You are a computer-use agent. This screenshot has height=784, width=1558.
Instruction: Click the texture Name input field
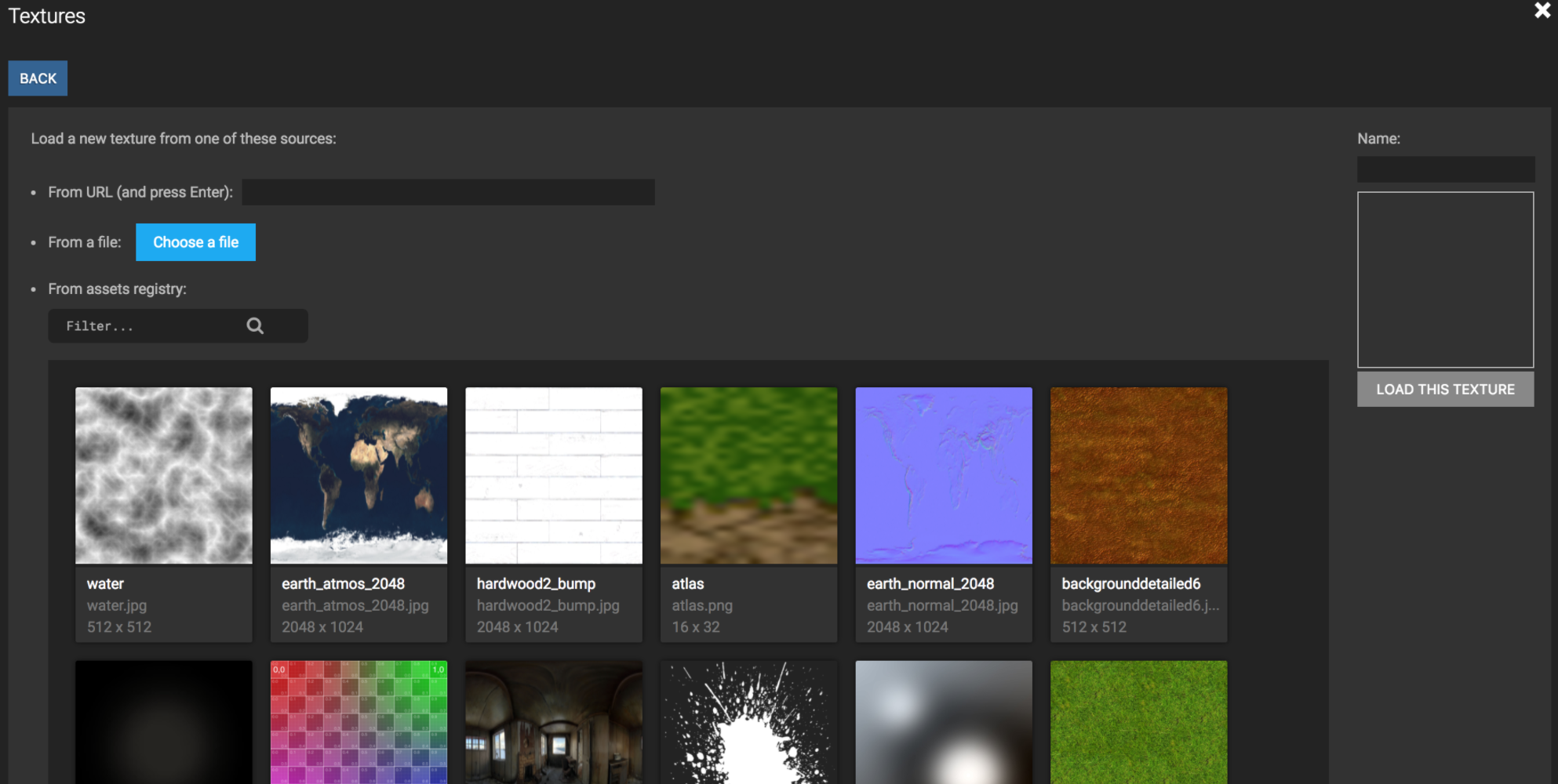pos(1445,169)
